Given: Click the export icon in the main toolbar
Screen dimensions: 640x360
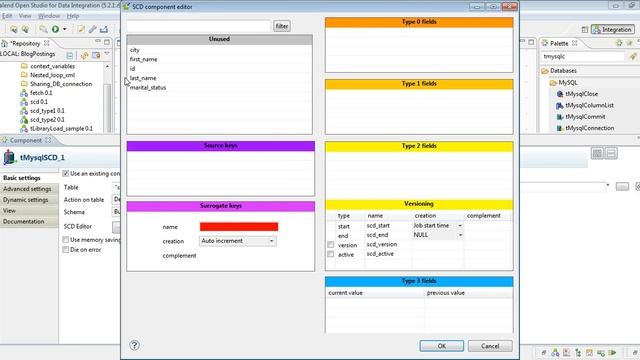Looking at the screenshot, I should point(104,29).
